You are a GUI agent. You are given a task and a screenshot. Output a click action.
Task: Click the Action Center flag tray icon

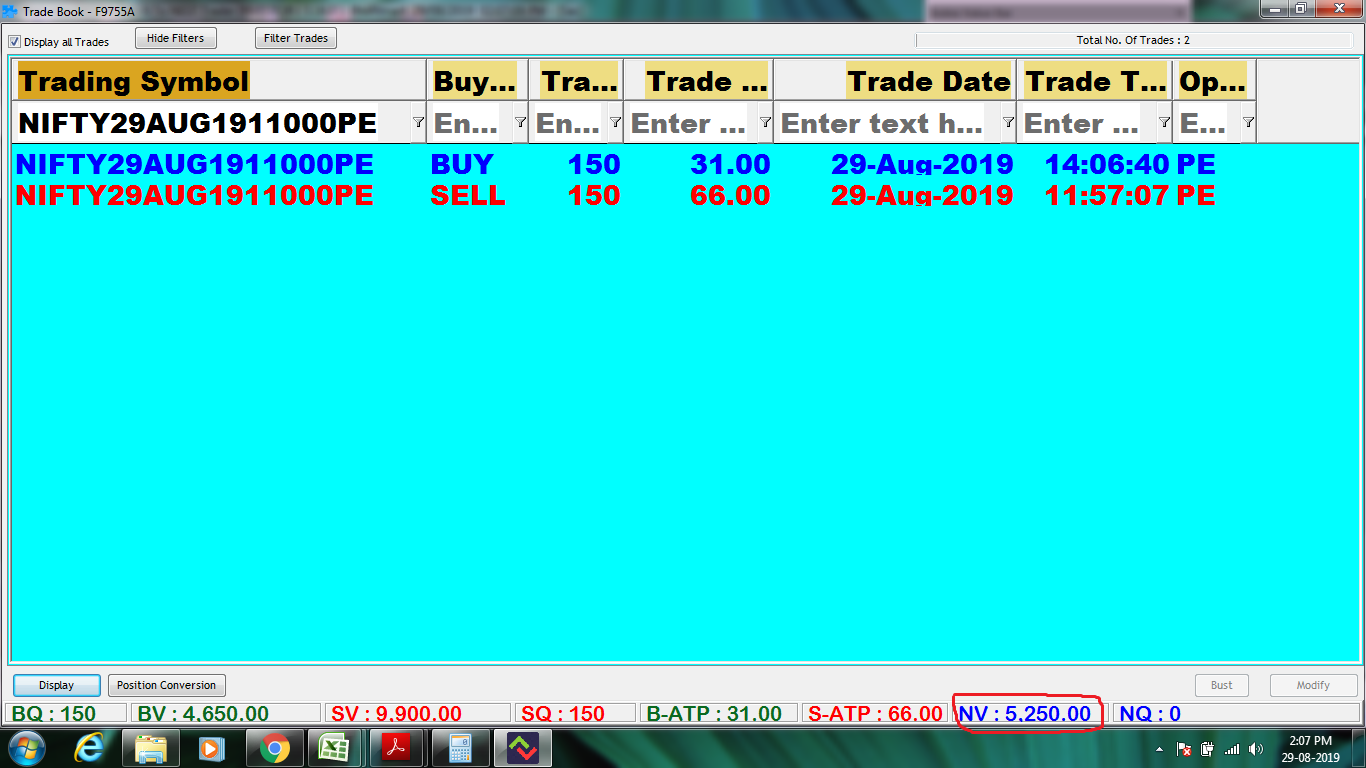click(x=1183, y=748)
